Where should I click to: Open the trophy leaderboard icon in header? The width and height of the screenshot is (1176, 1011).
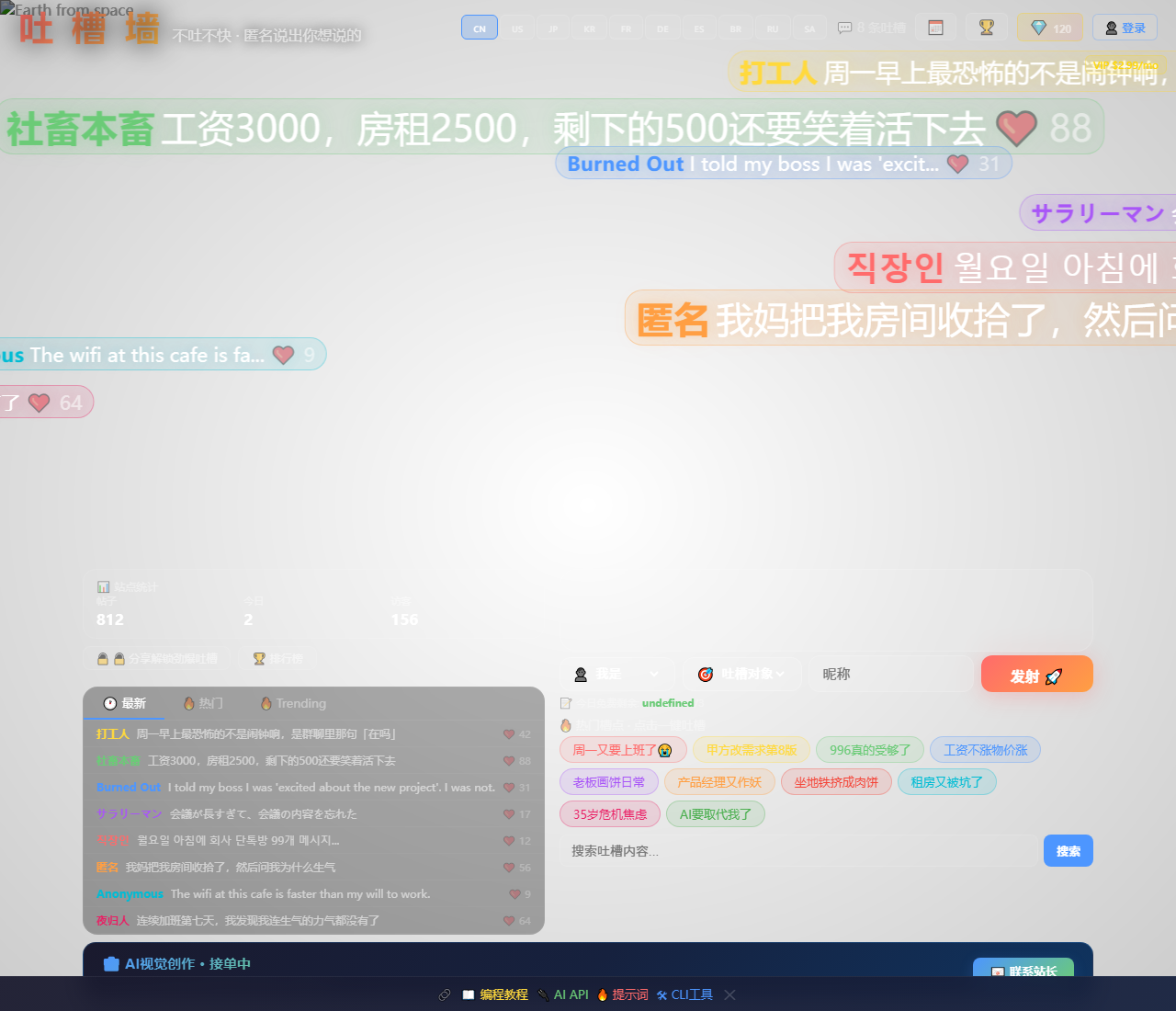(987, 28)
